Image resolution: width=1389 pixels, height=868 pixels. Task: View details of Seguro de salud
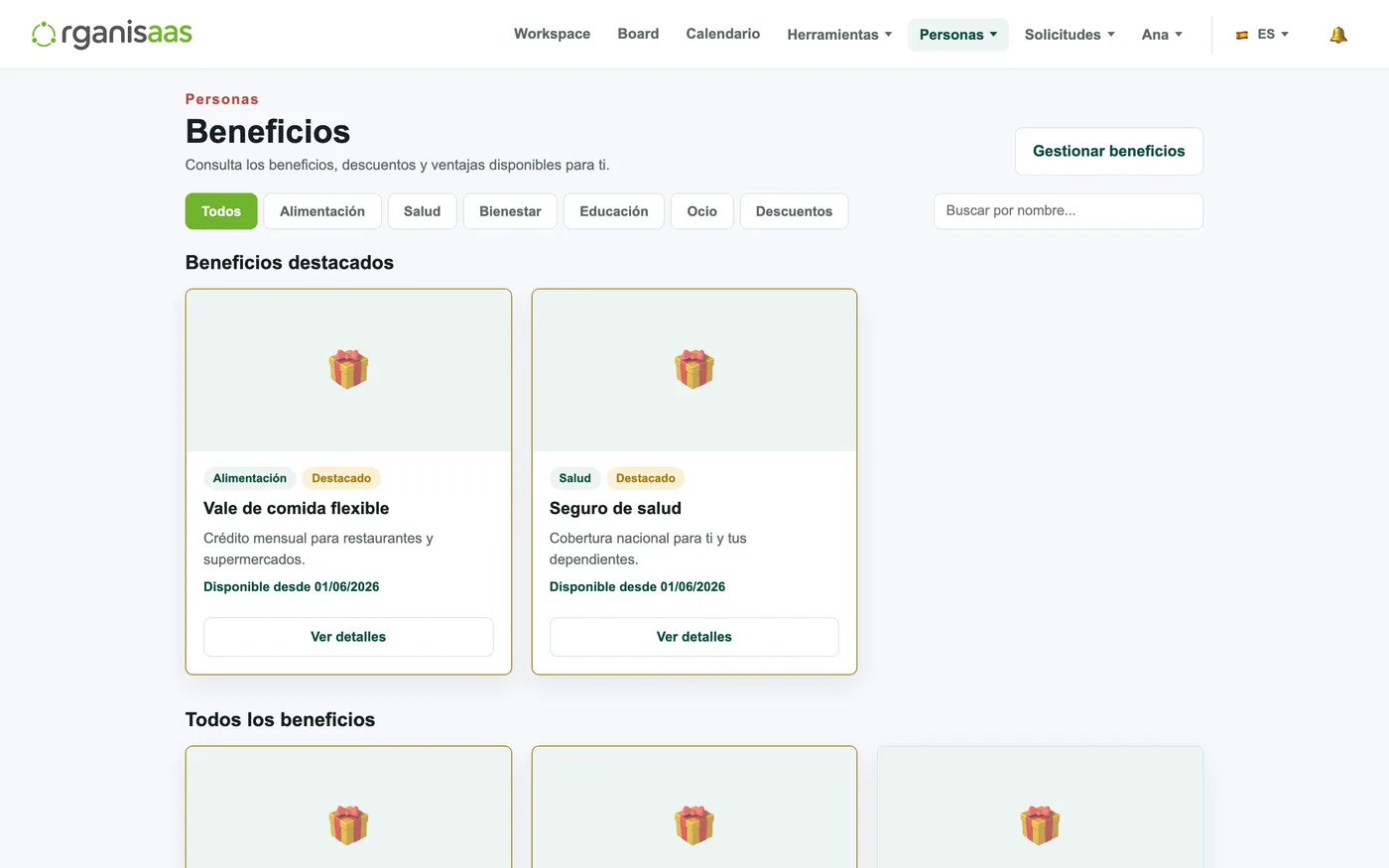tap(694, 637)
